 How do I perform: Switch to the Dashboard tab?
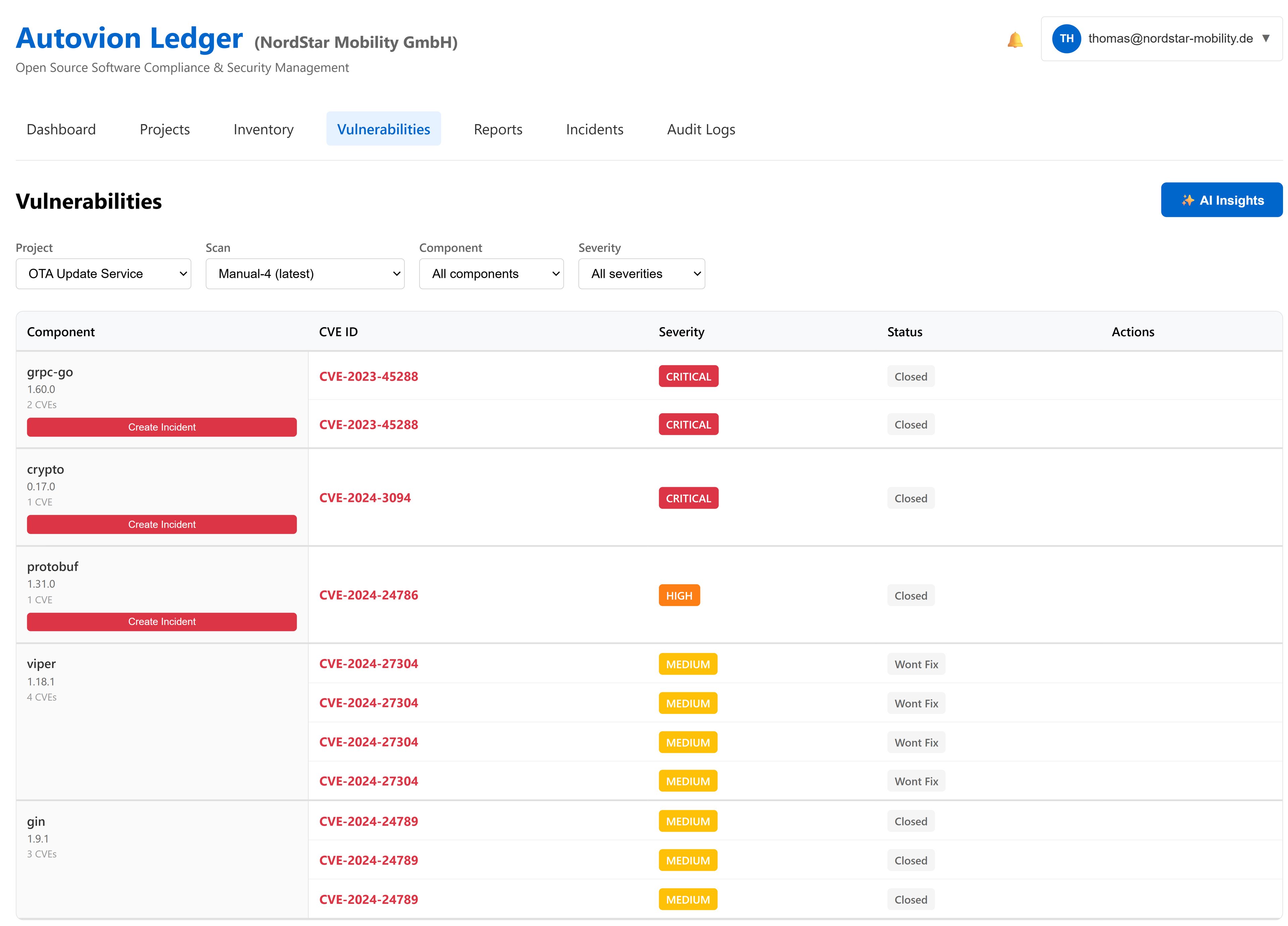[x=61, y=129]
